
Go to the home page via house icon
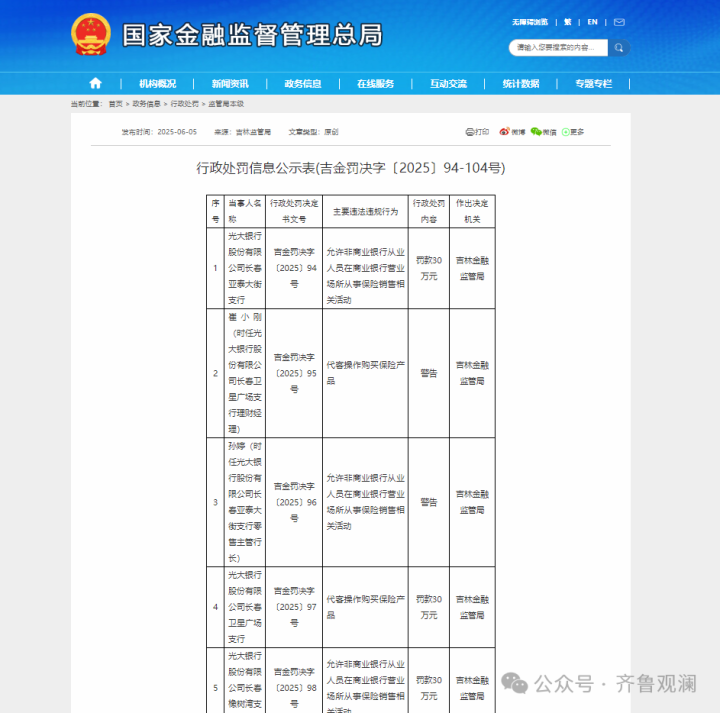click(x=96, y=83)
